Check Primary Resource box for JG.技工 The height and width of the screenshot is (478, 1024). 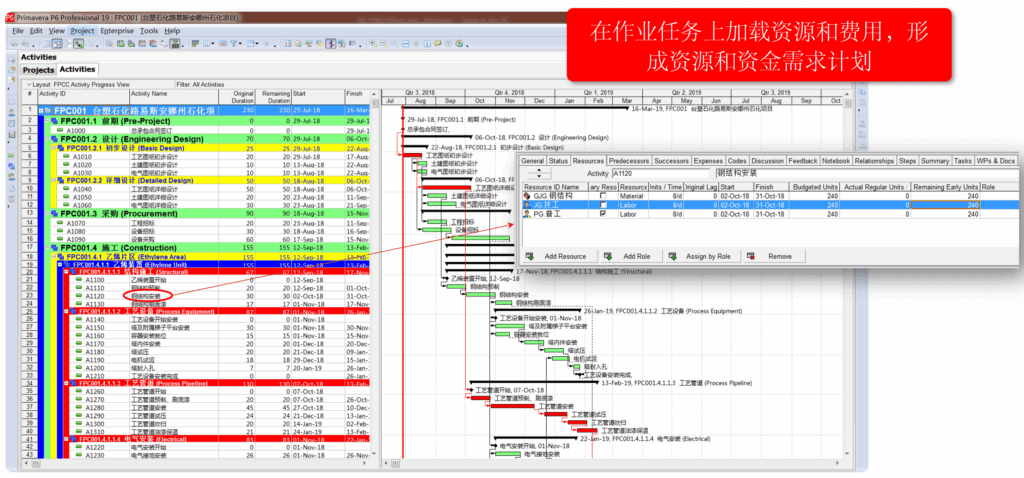pos(603,204)
